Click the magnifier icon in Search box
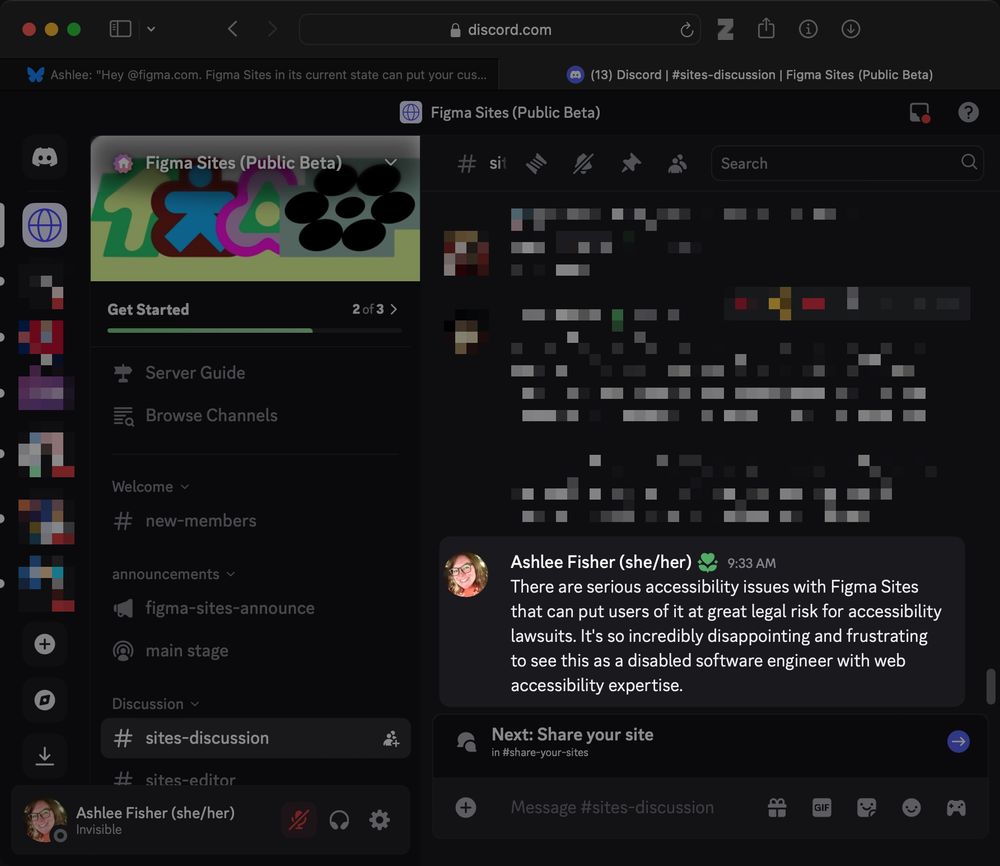This screenshot has width=1000, height=866. point(969,162)
